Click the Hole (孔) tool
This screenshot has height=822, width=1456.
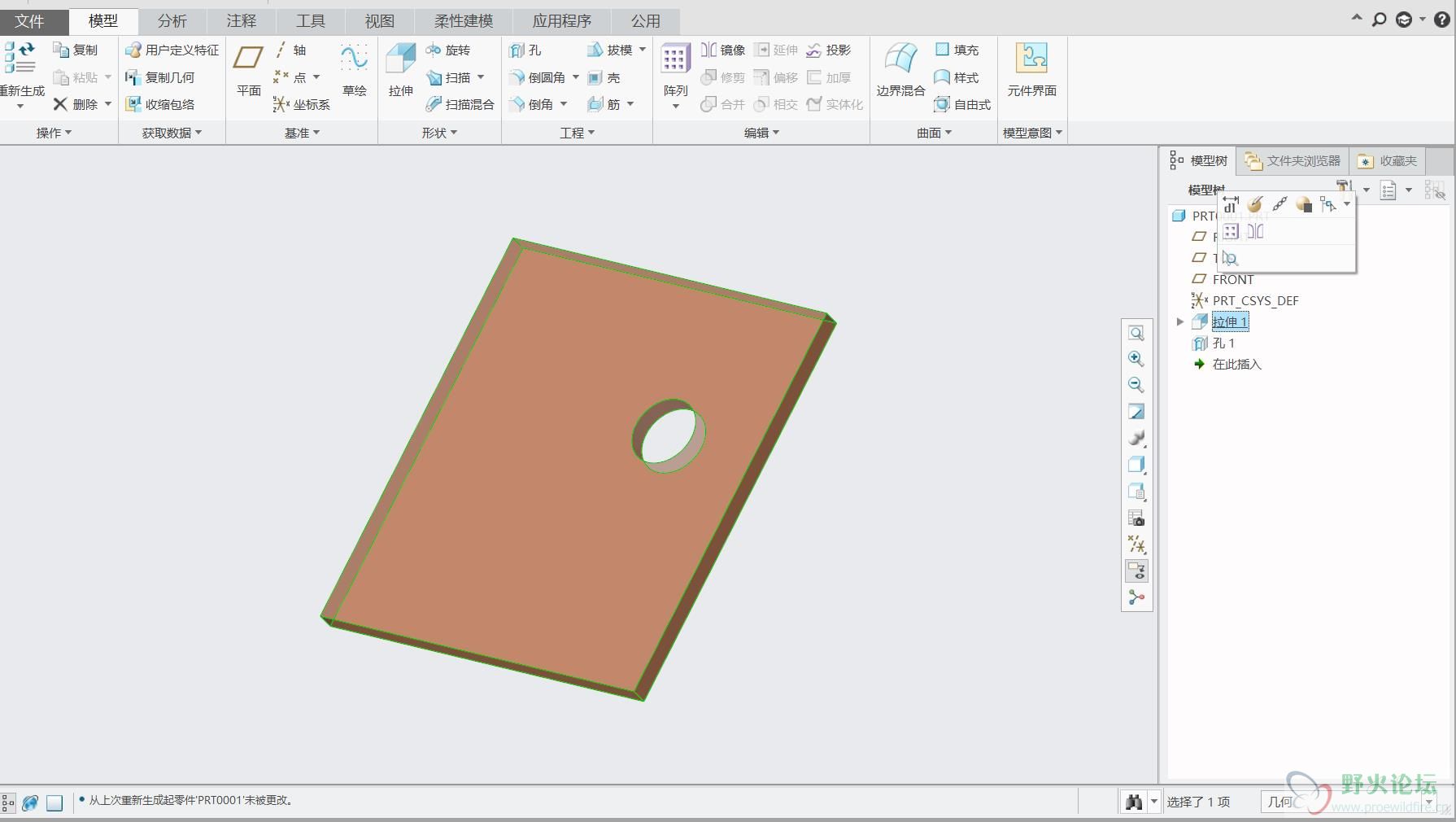(525, 50)
